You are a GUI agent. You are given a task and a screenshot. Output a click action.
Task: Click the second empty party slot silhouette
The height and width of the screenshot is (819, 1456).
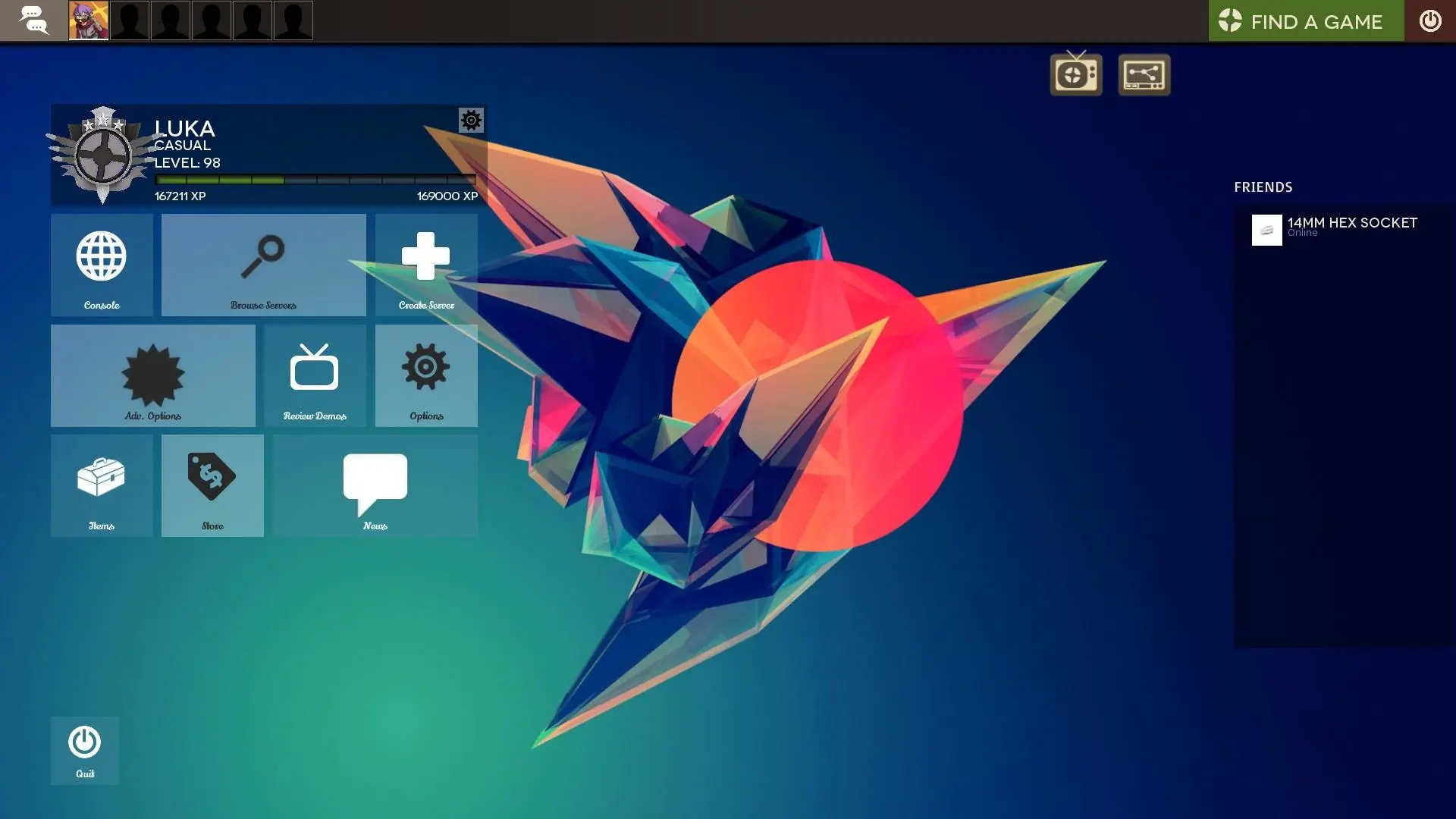(x=171, y=20)
